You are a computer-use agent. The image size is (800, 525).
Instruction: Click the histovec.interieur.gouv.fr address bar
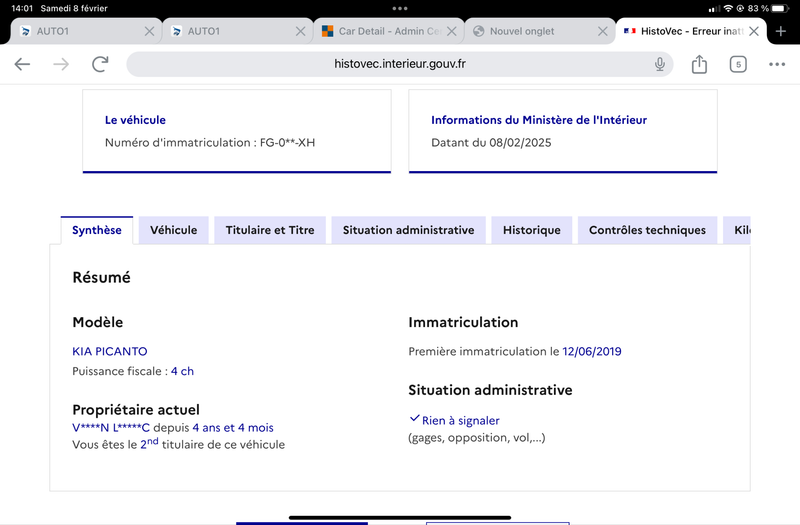pyautogui.click(x=399, y=64)
